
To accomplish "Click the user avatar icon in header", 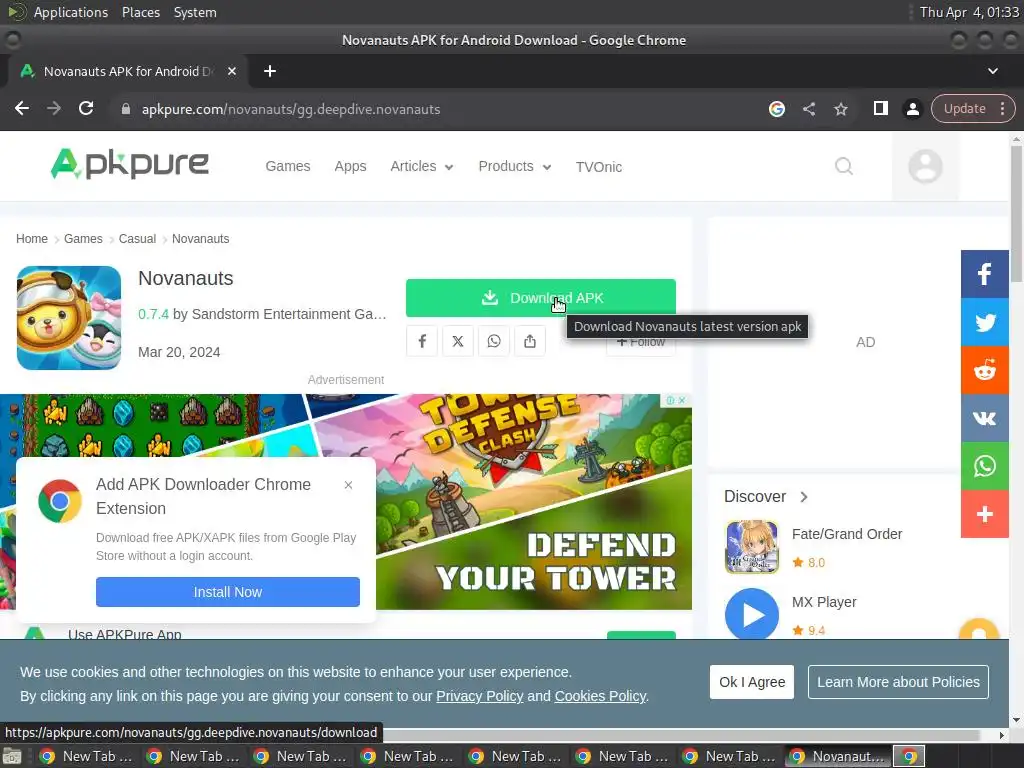I will pos(925,166).
